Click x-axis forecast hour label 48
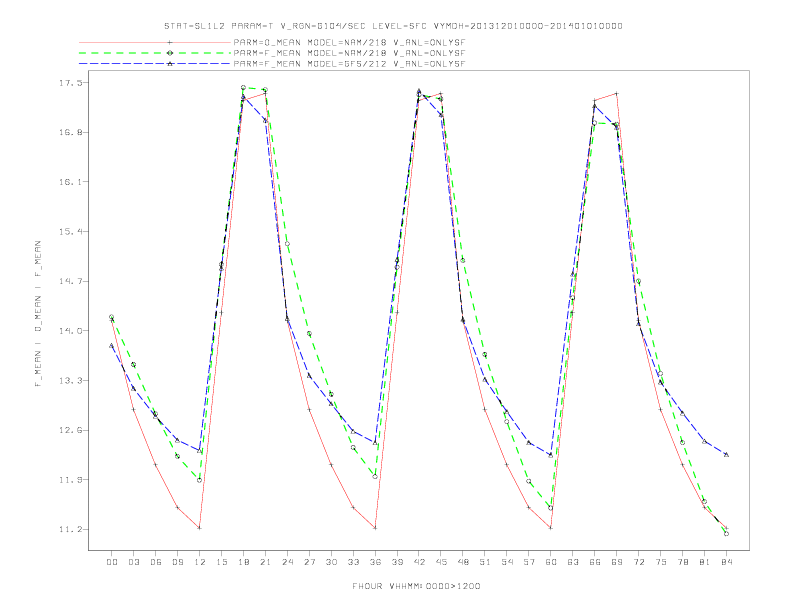Screen dimensions: 792x612 coord(463,562)
